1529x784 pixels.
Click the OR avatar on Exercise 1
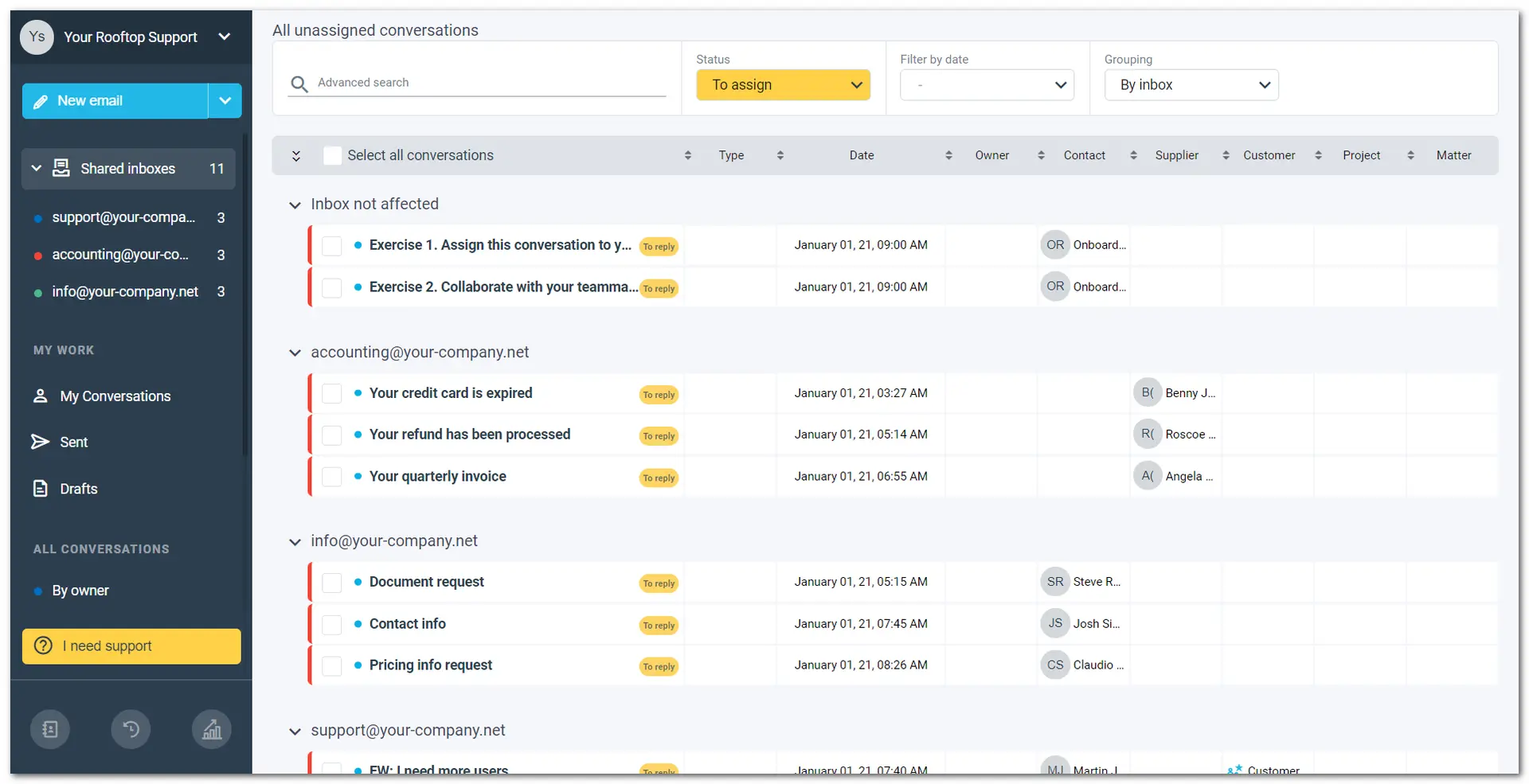[x=1055, y=245]
